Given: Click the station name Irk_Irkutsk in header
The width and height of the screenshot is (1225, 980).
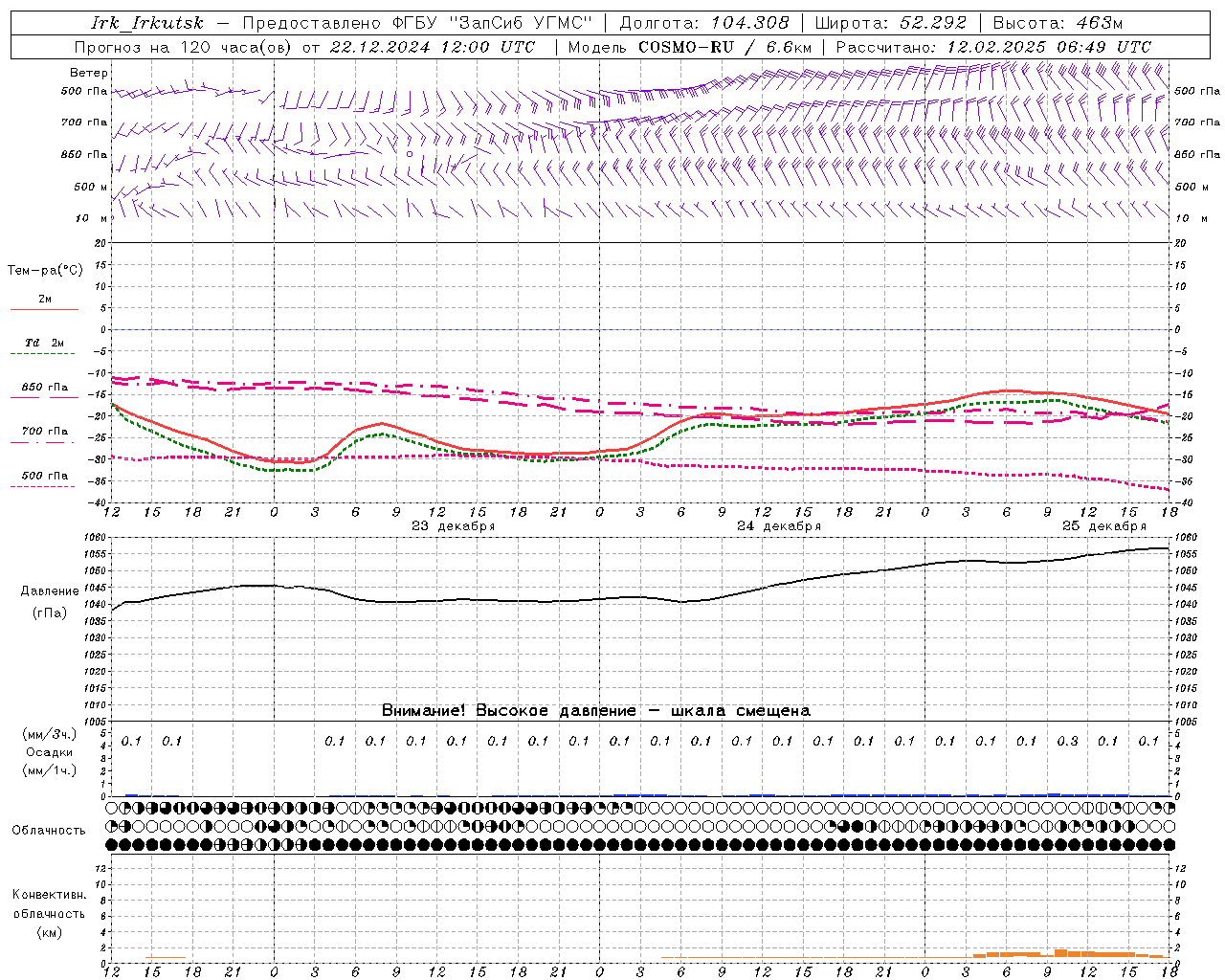Looking at the screenshot, I should [147, 23].
